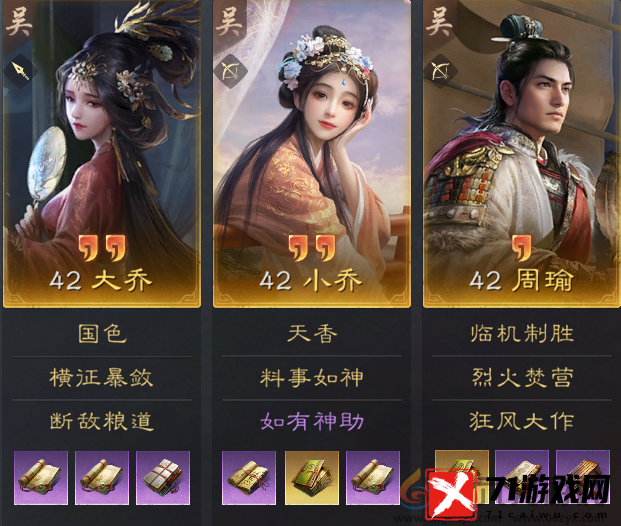Select the bound book item under 大乔
This screenshot has height=526, width=621.
[x=163, y=478]
